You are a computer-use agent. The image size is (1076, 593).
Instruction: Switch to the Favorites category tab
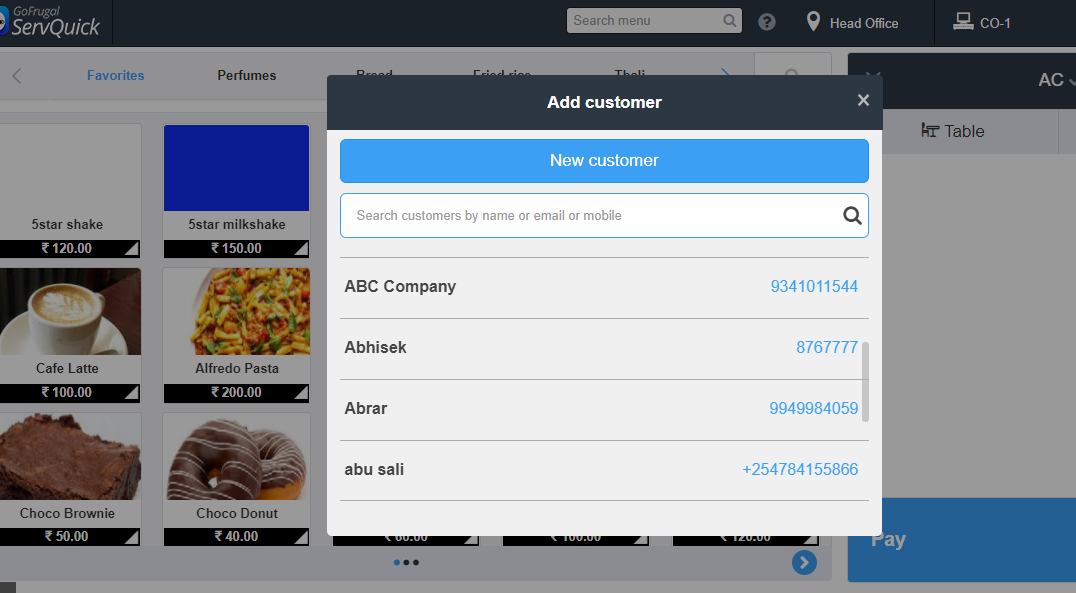[115, 75]
